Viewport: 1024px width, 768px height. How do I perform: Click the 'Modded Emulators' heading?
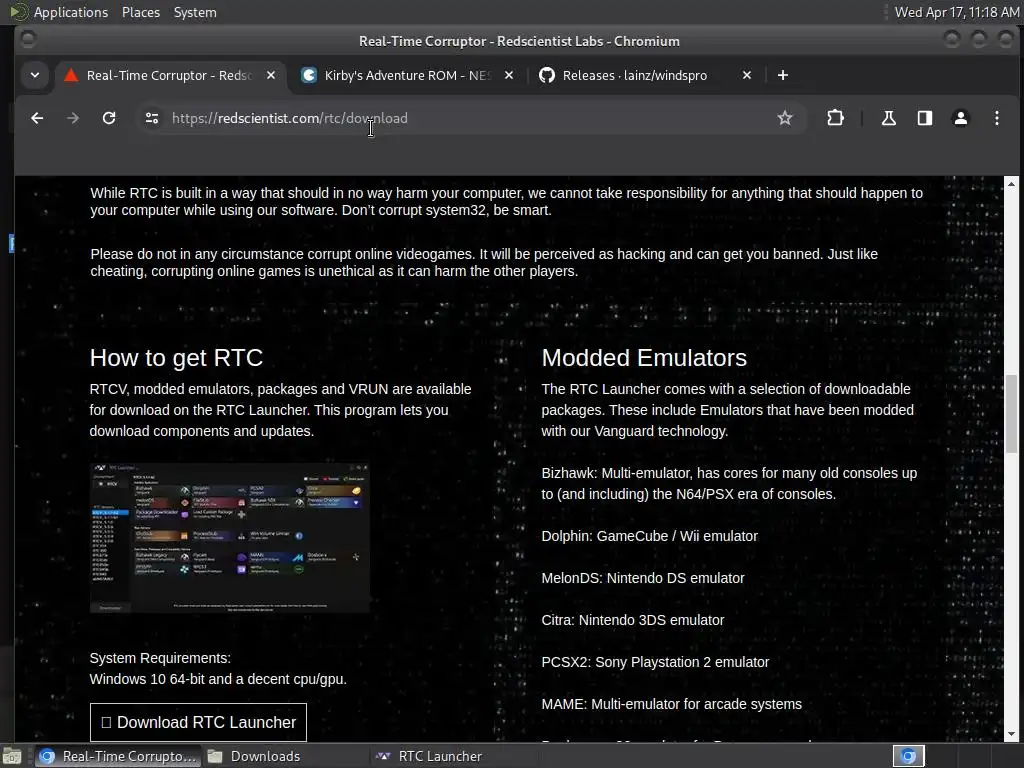tap(644, 358)
